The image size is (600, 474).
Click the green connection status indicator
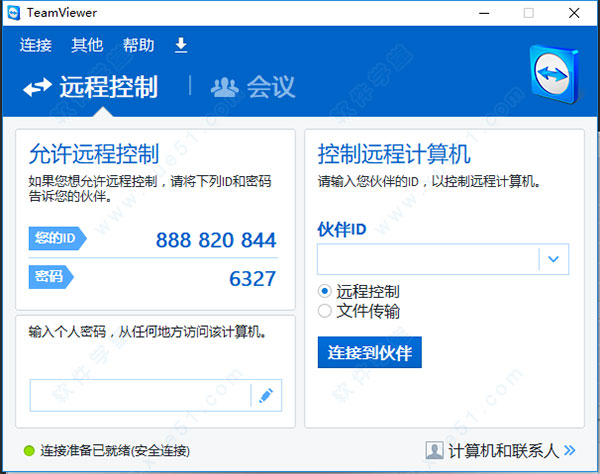pos(29,451)
